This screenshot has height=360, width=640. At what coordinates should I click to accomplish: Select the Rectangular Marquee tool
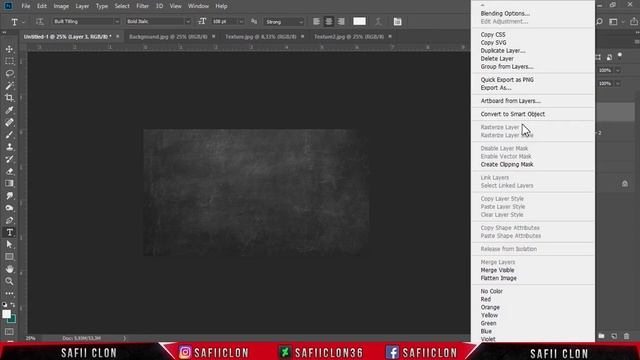pyautogui.click(x=9, y=61)
